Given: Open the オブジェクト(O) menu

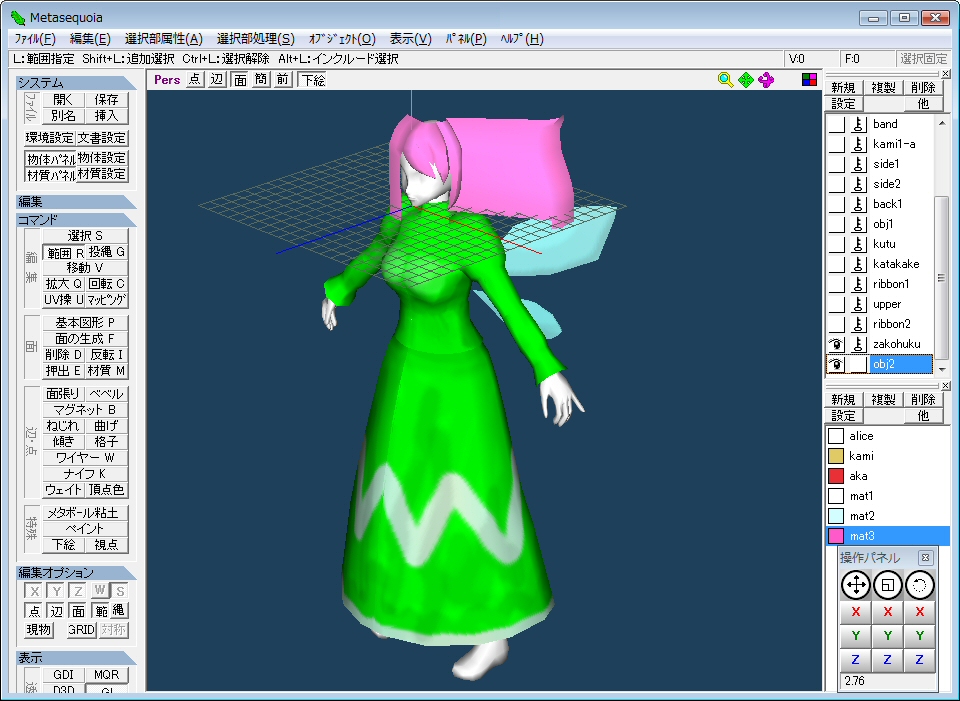Looking at the screenshot, I should coord(342,39).
